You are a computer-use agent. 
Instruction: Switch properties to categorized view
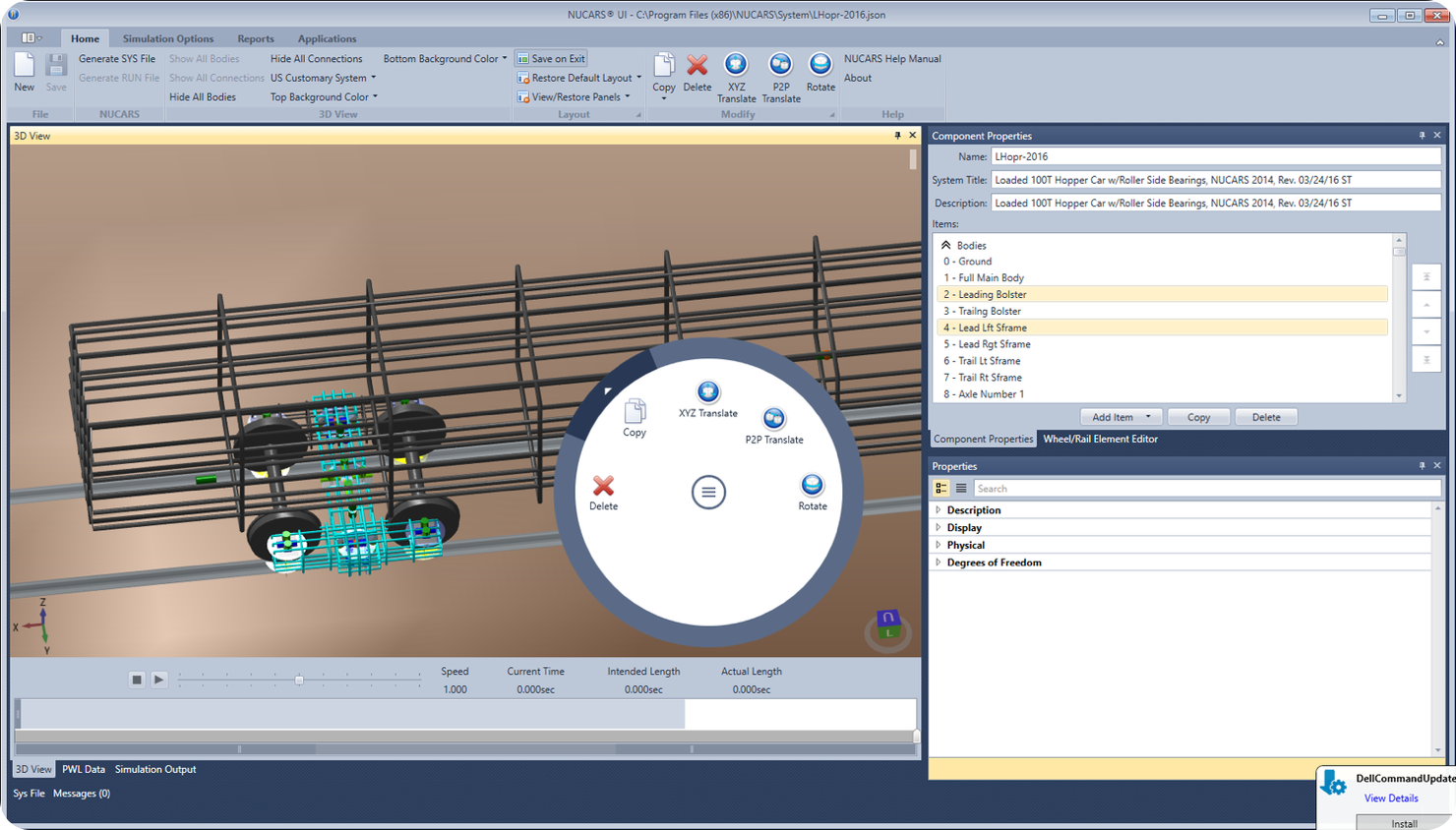(941, 488)
